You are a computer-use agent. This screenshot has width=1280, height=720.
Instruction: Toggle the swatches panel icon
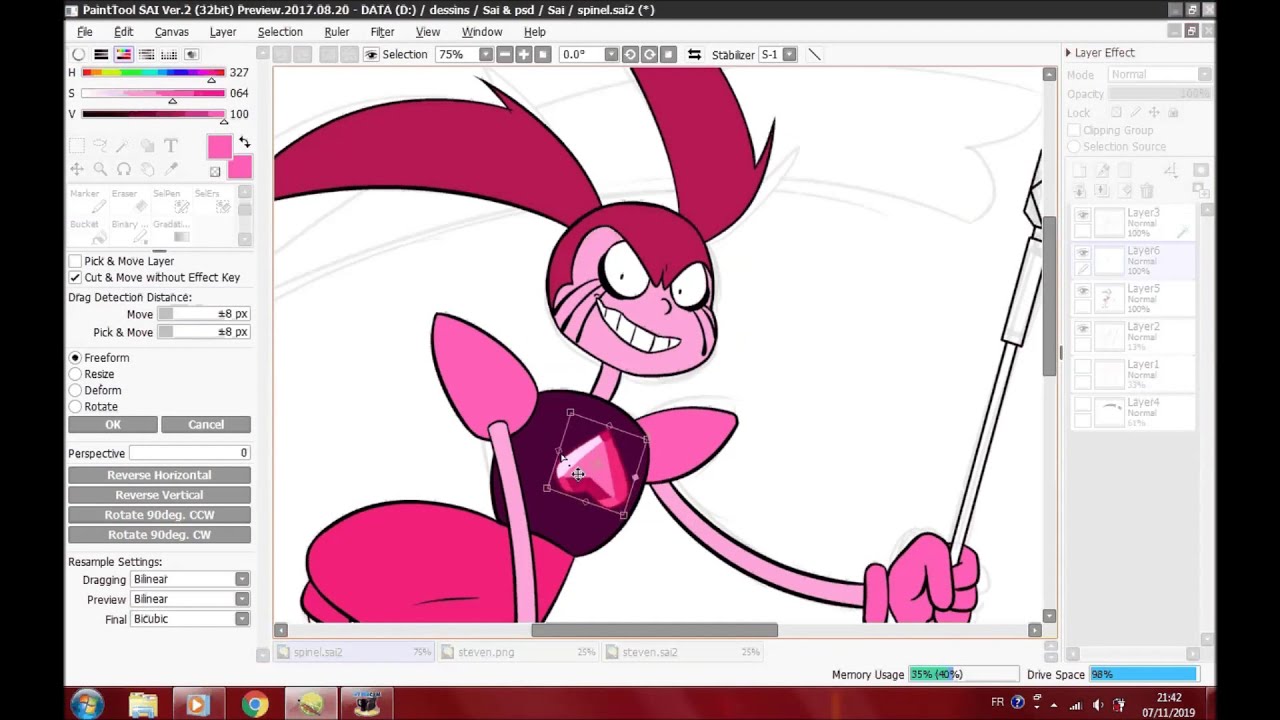coord(168,54)
